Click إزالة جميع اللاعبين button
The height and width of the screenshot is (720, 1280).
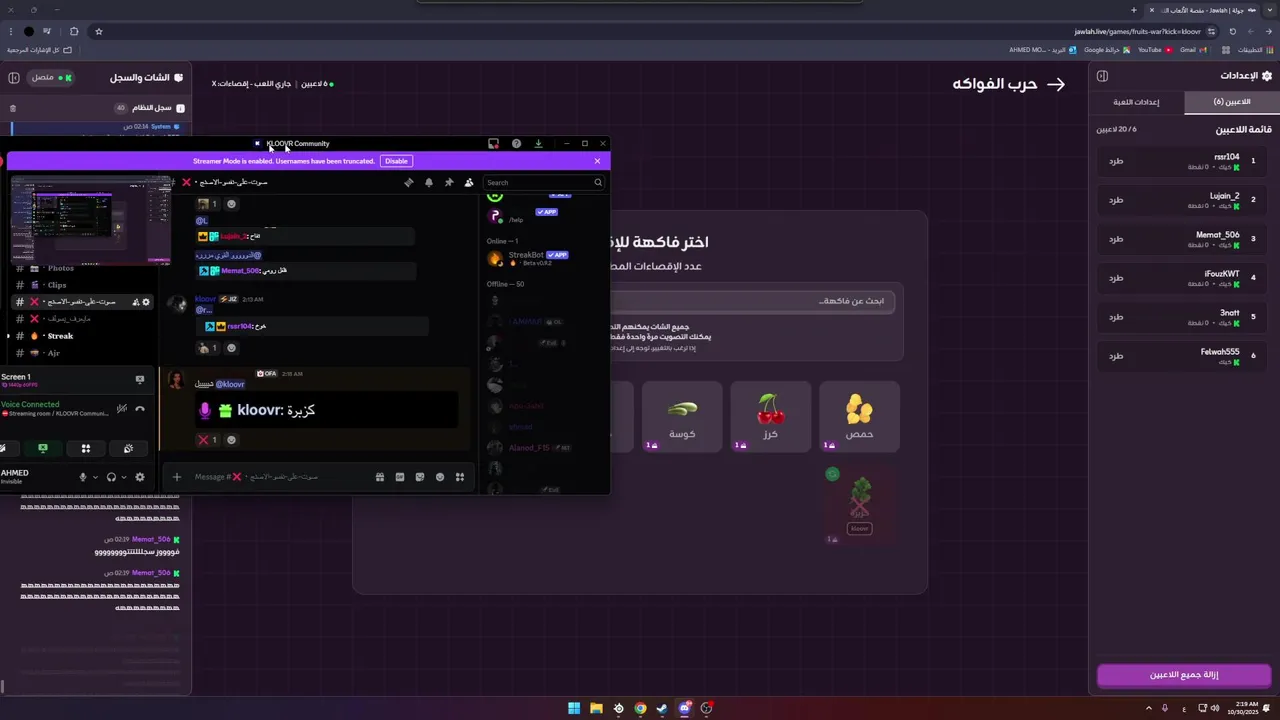[x=1184, y=675]
